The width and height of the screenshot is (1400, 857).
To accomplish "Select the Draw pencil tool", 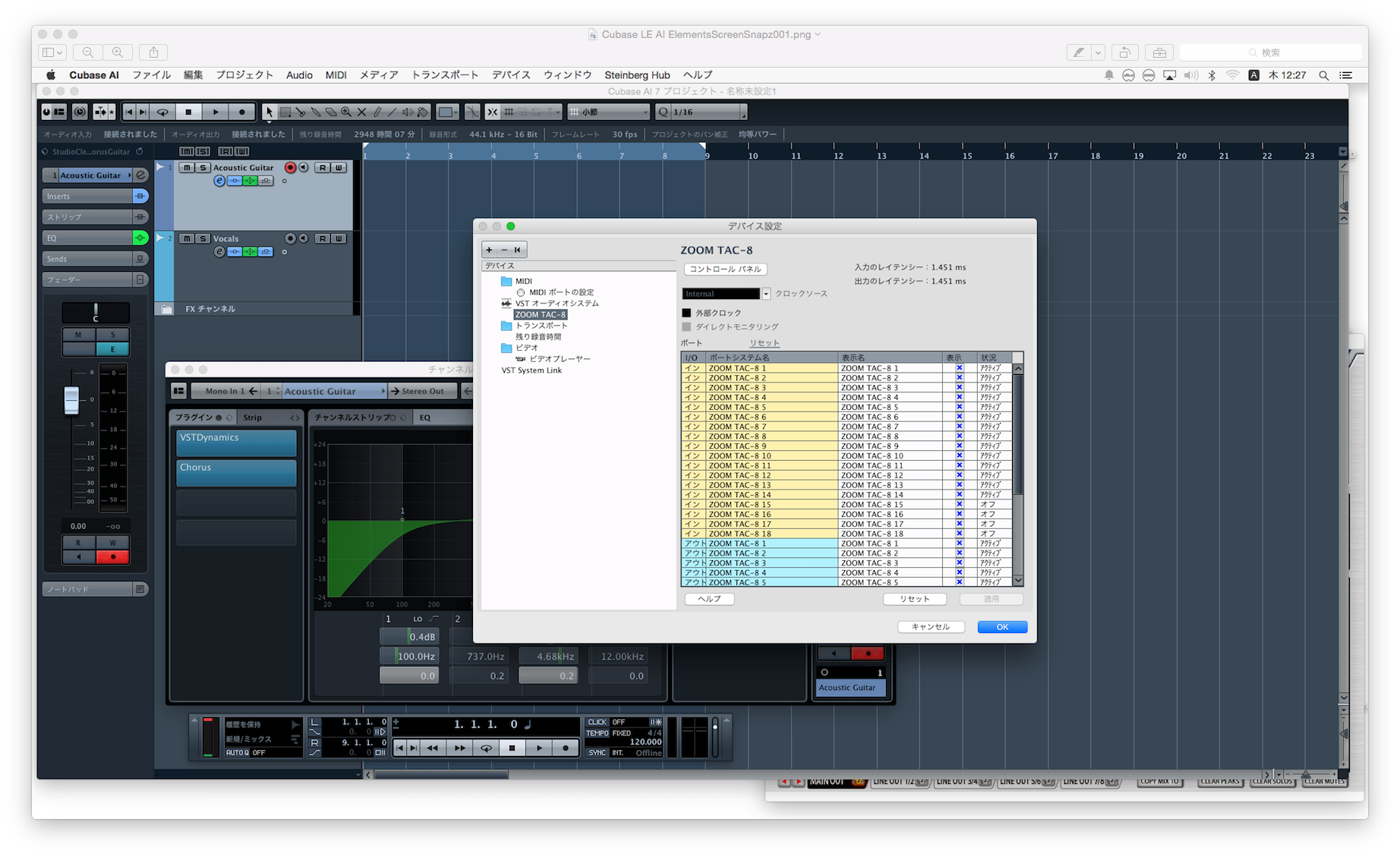I will coord(377,112).
